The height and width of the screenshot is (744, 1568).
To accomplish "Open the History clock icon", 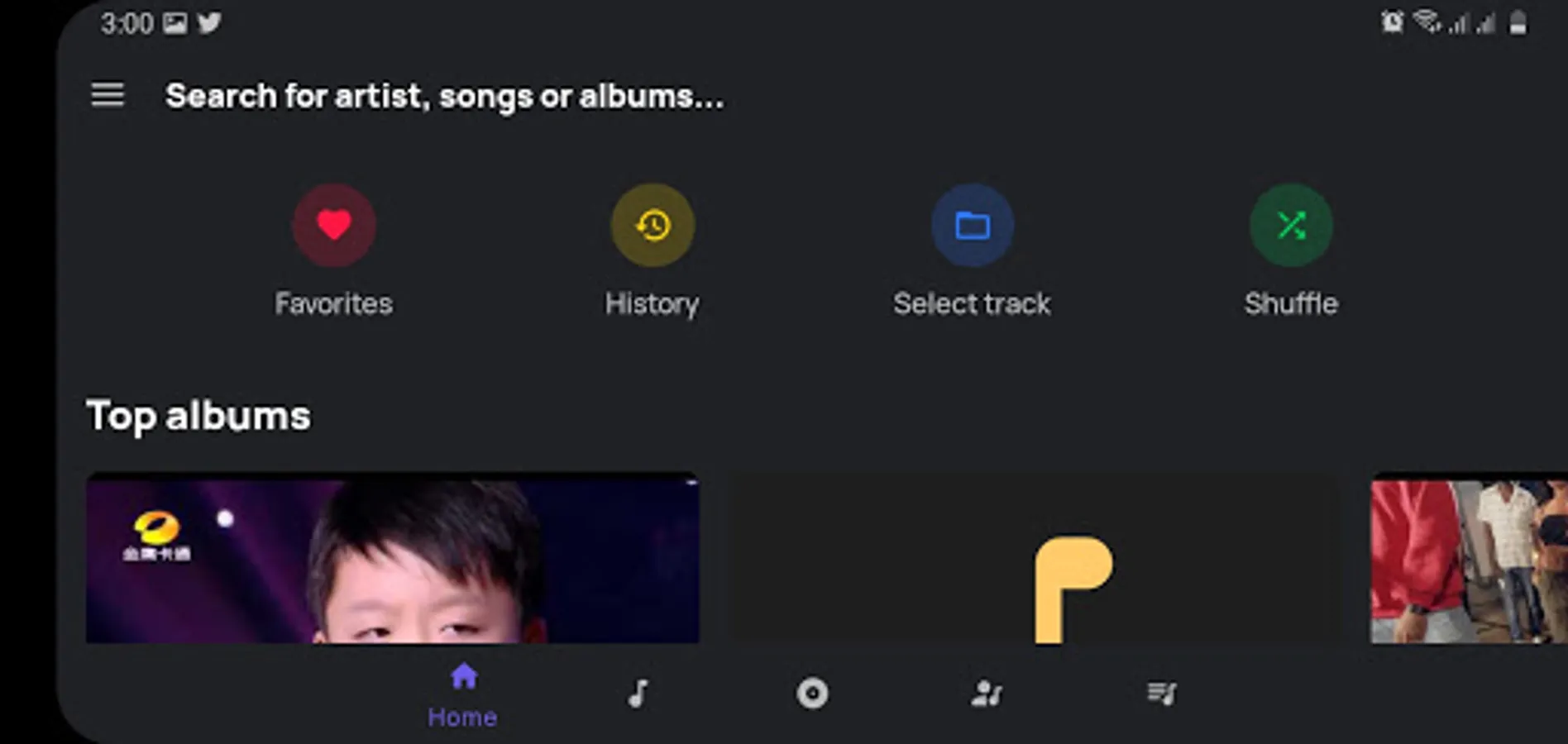I will tap(653, 225).
